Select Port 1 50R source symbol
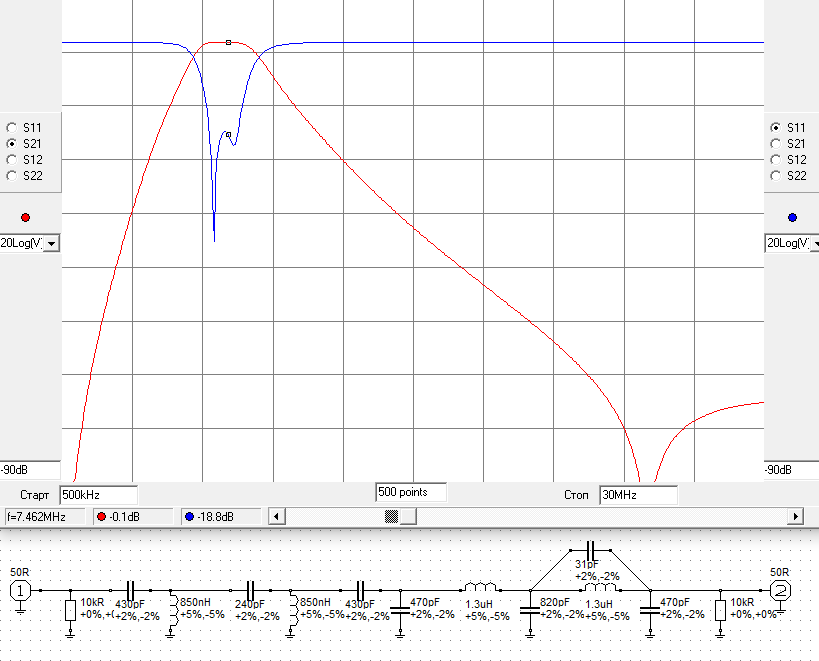This screenshot has width=819, height=661. click(20, 590)
